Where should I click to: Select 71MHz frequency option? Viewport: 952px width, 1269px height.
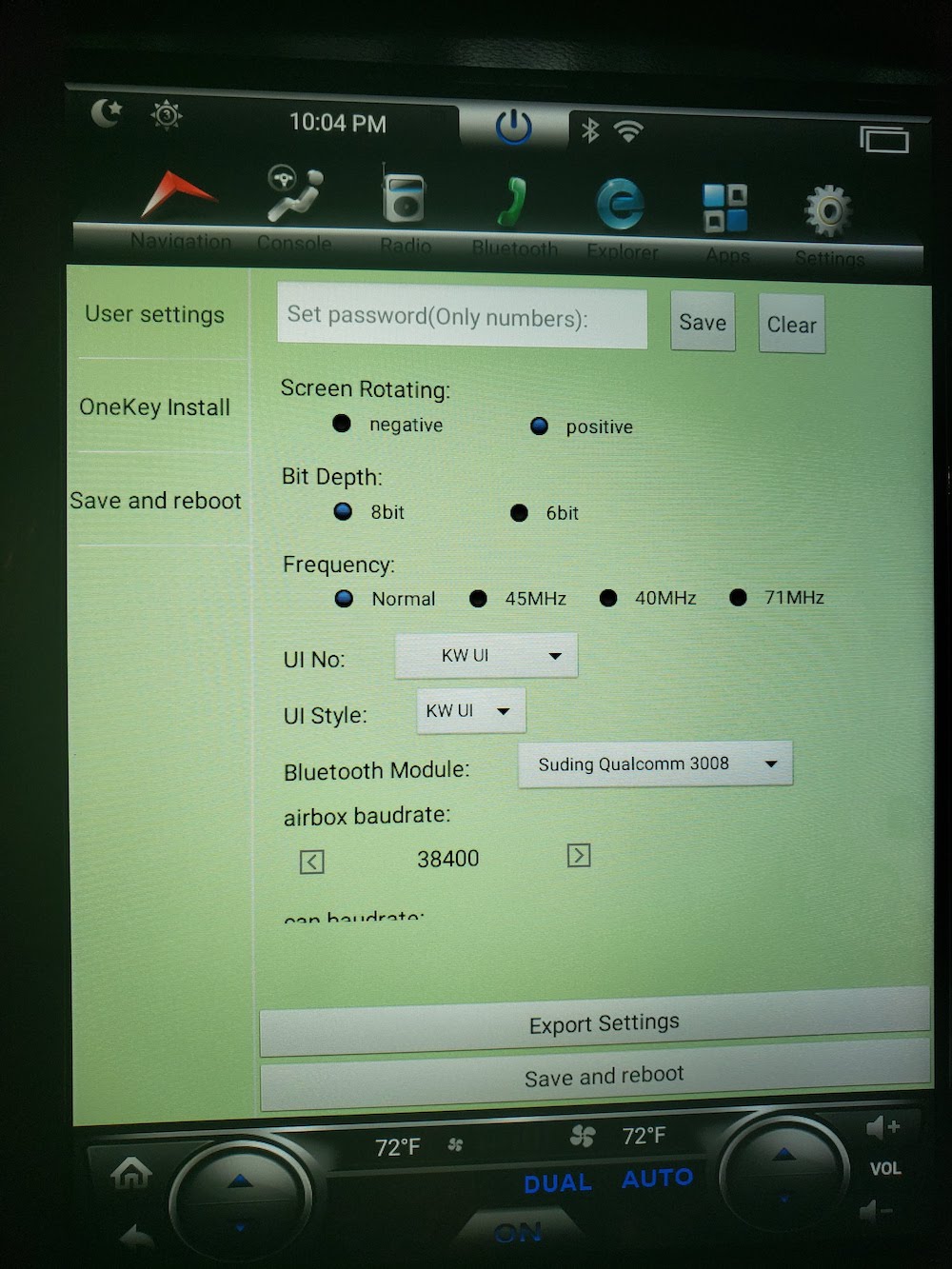pyautogui.click(x=738, y=597)
